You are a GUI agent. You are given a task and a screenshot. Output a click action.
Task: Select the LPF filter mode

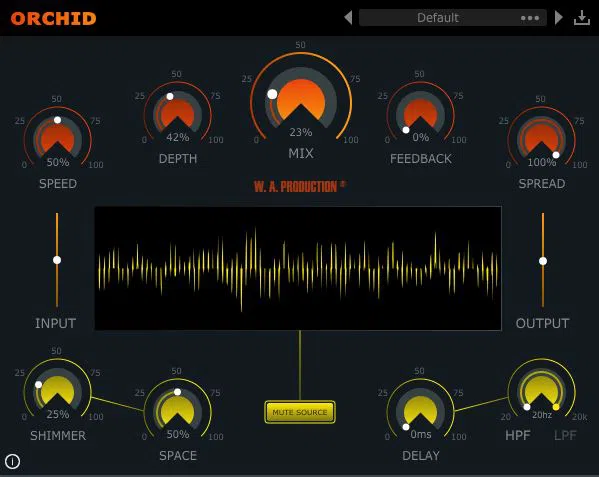click(x=565, y=435)
